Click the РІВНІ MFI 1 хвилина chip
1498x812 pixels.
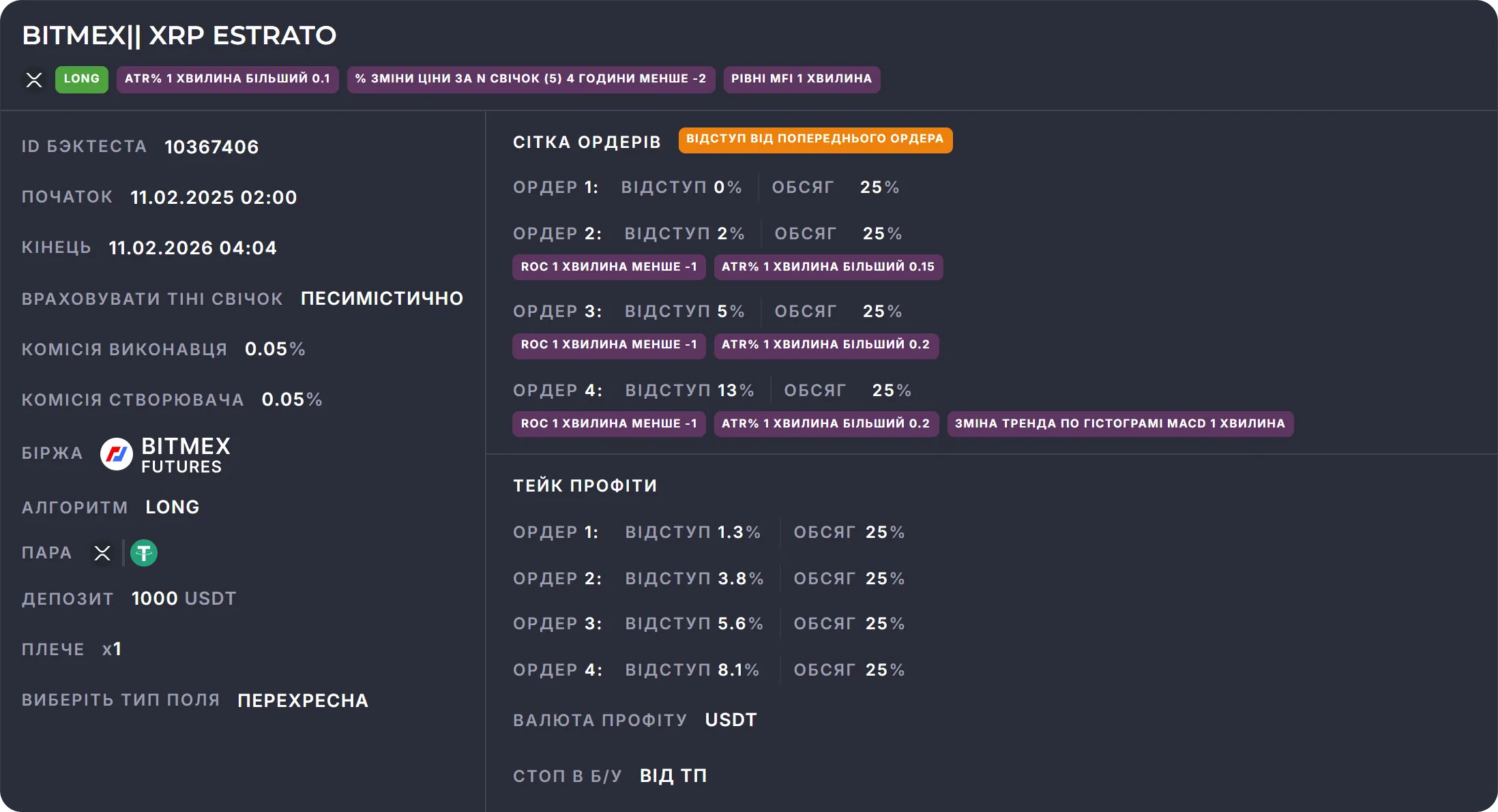point(801,78)
